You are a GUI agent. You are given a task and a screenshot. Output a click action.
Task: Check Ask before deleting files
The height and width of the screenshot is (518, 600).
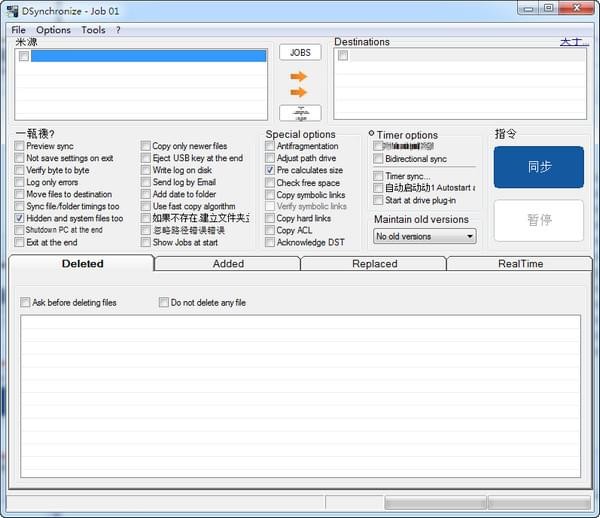pyautogui.click(x=26, y=302)
